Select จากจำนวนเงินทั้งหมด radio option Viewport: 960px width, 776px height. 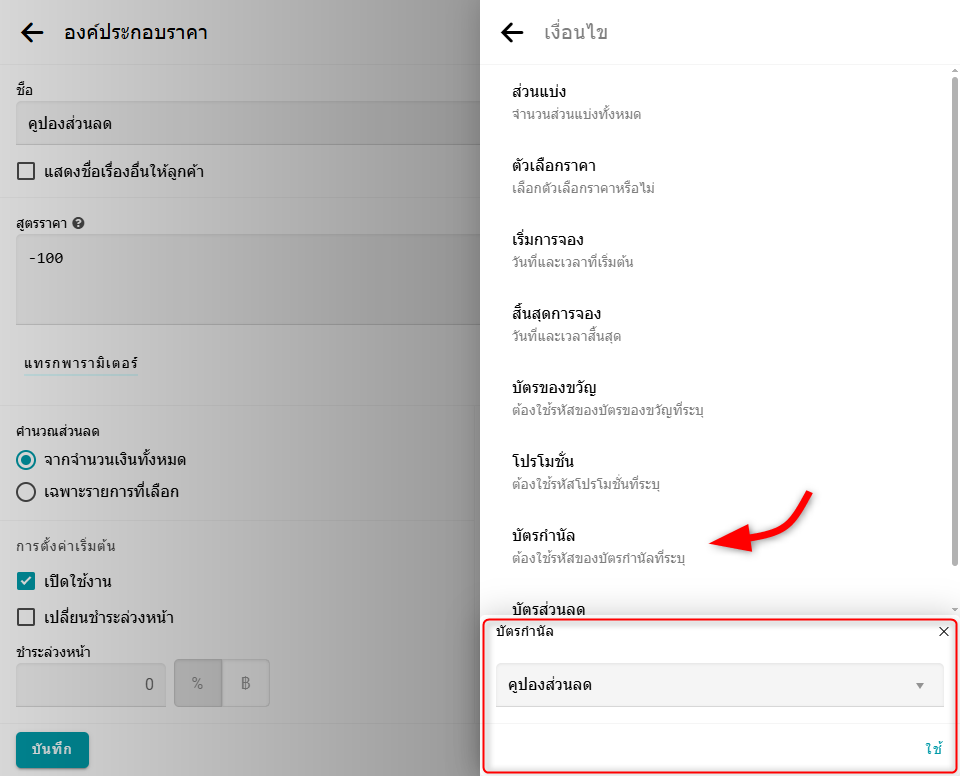26,460
